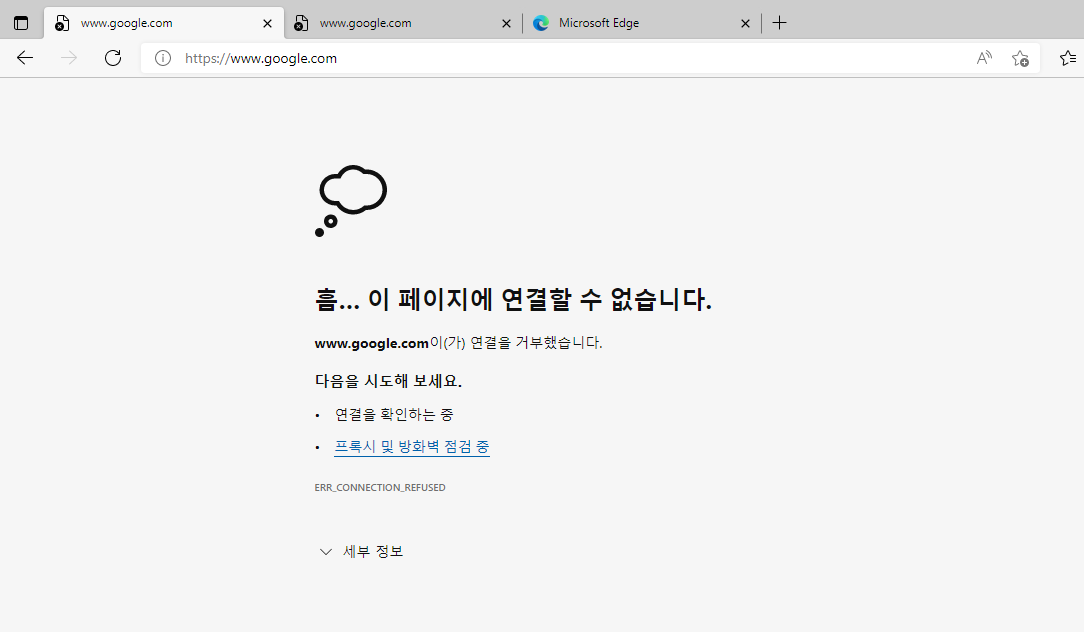
Task: Click the grayed forward arrow button
Action: pyautogui.click(x=69, y=58)
